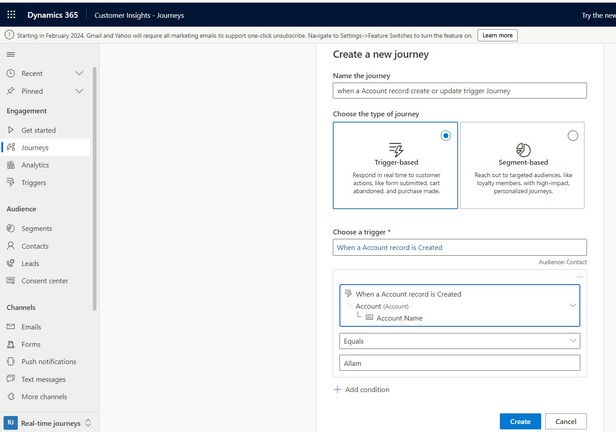Expand the Pinned section chevron
Screen dimensions: 616x432
pos(79,91)
